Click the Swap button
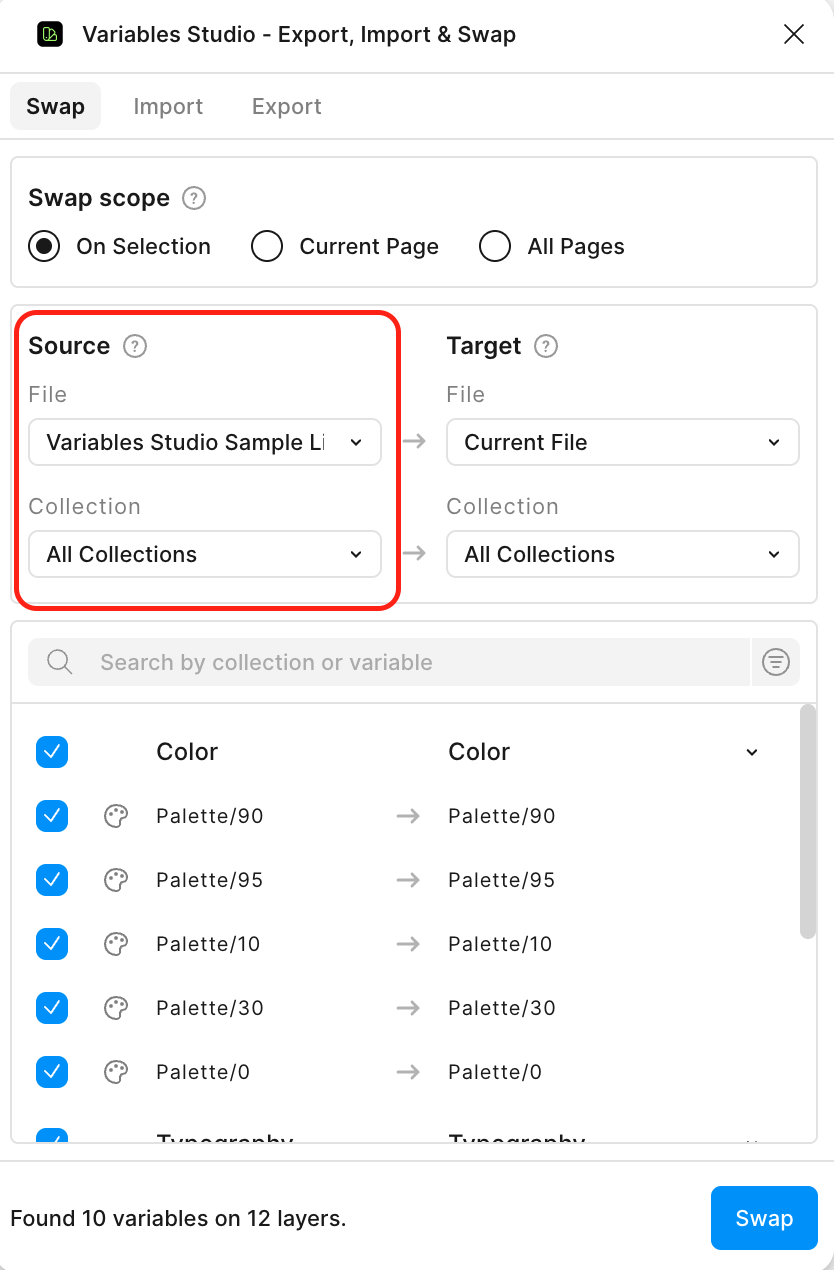This screenshot has height=1270, width=834. tap(764, 1218)
